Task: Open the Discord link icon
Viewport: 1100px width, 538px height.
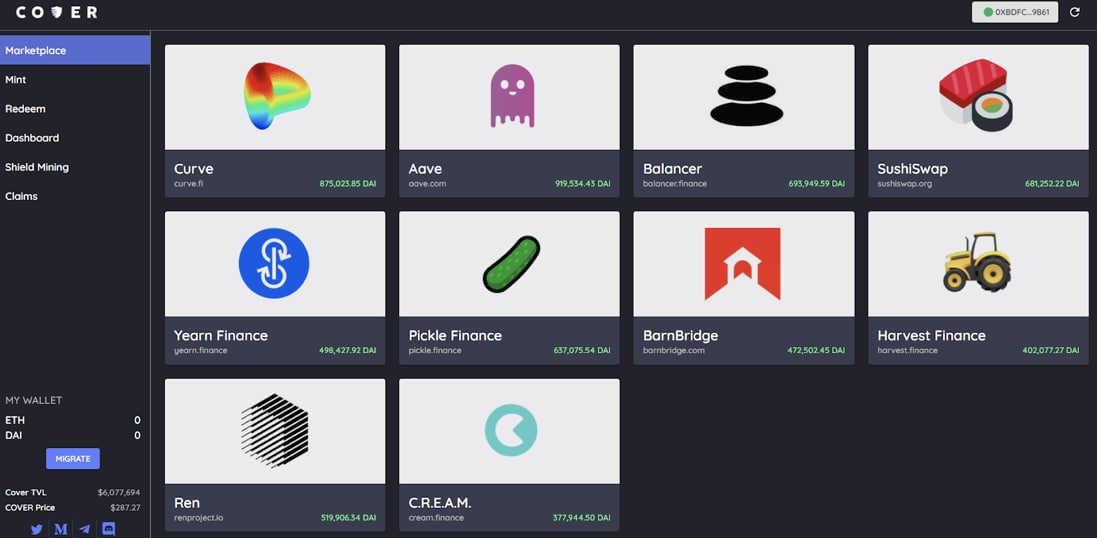Action: tap(109, 530)
